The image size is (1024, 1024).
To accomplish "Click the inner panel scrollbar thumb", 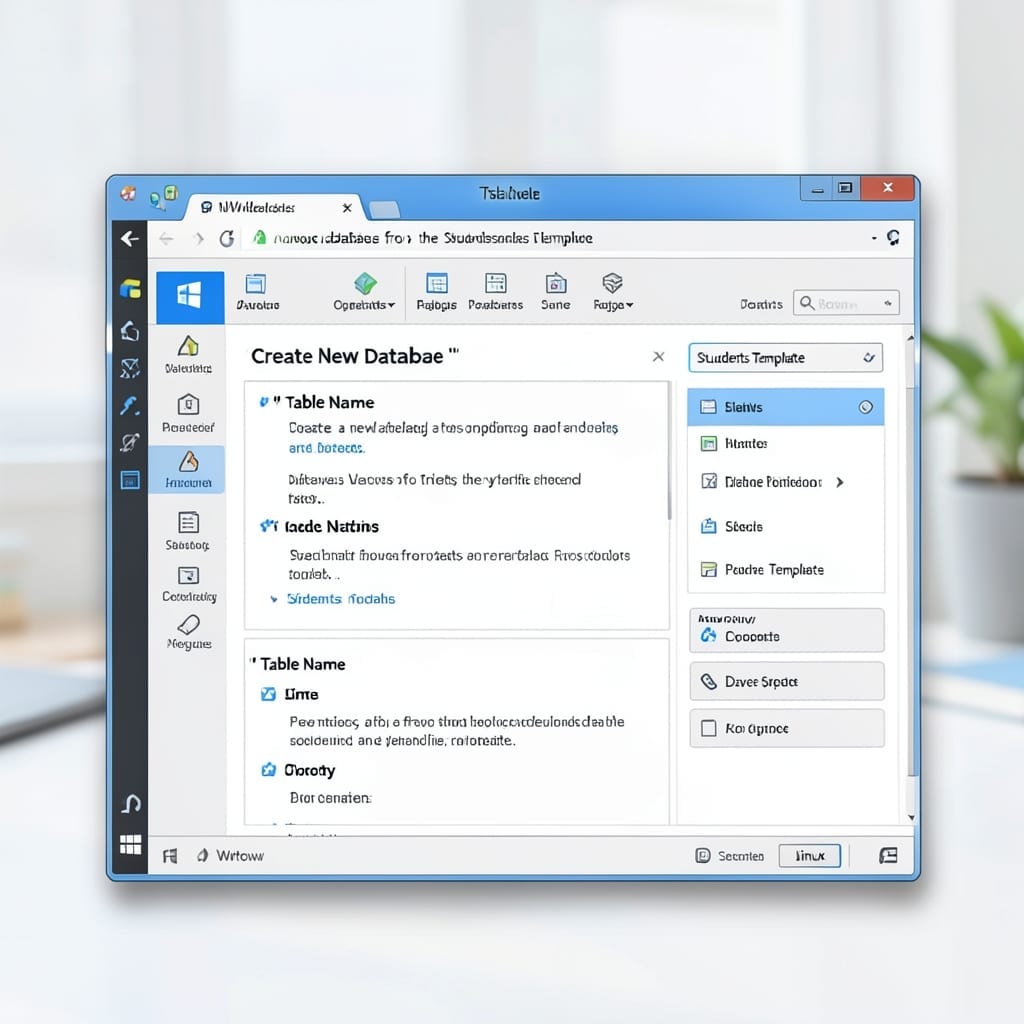I will coord(669,451).
